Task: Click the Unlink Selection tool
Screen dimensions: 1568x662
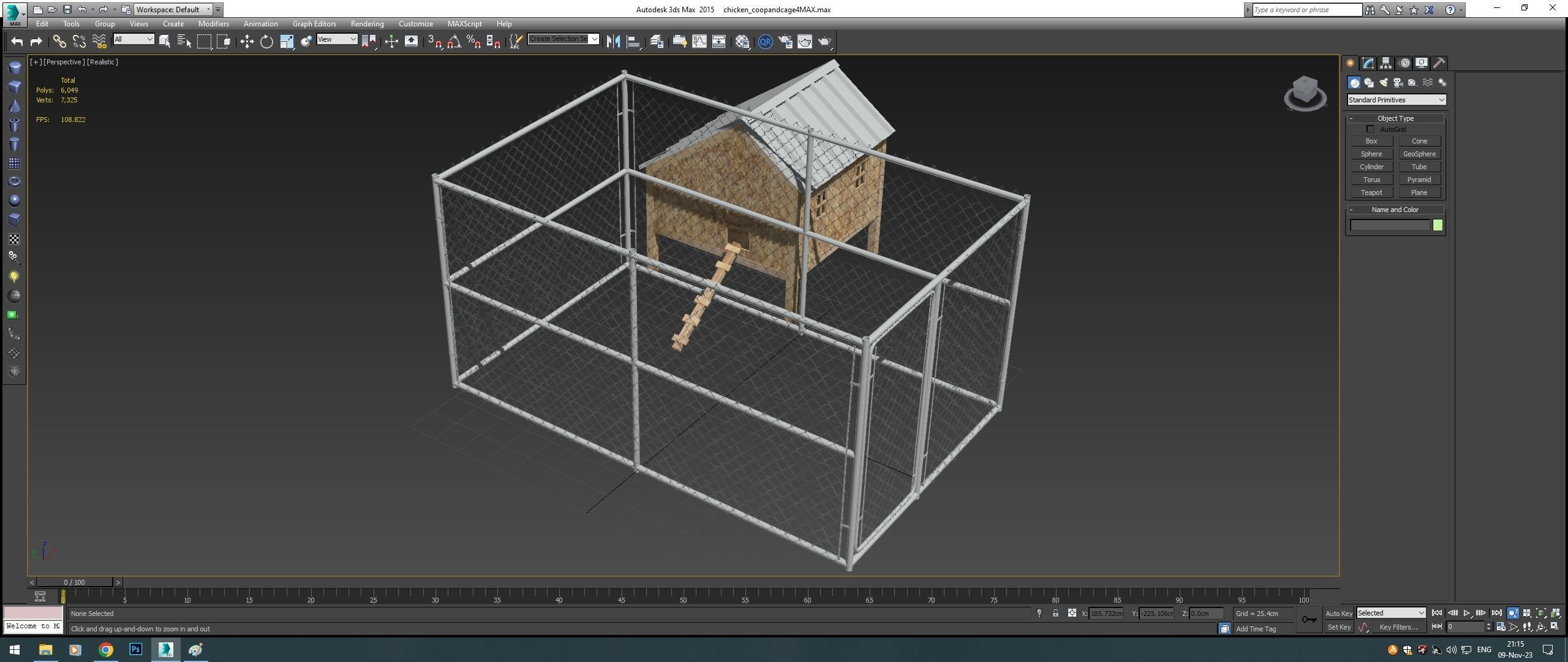Action: [x=79, y=41]
